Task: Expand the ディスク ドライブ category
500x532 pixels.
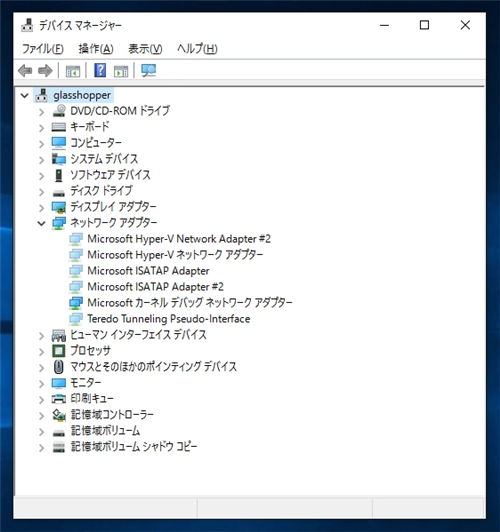Action: click(41, 192)
